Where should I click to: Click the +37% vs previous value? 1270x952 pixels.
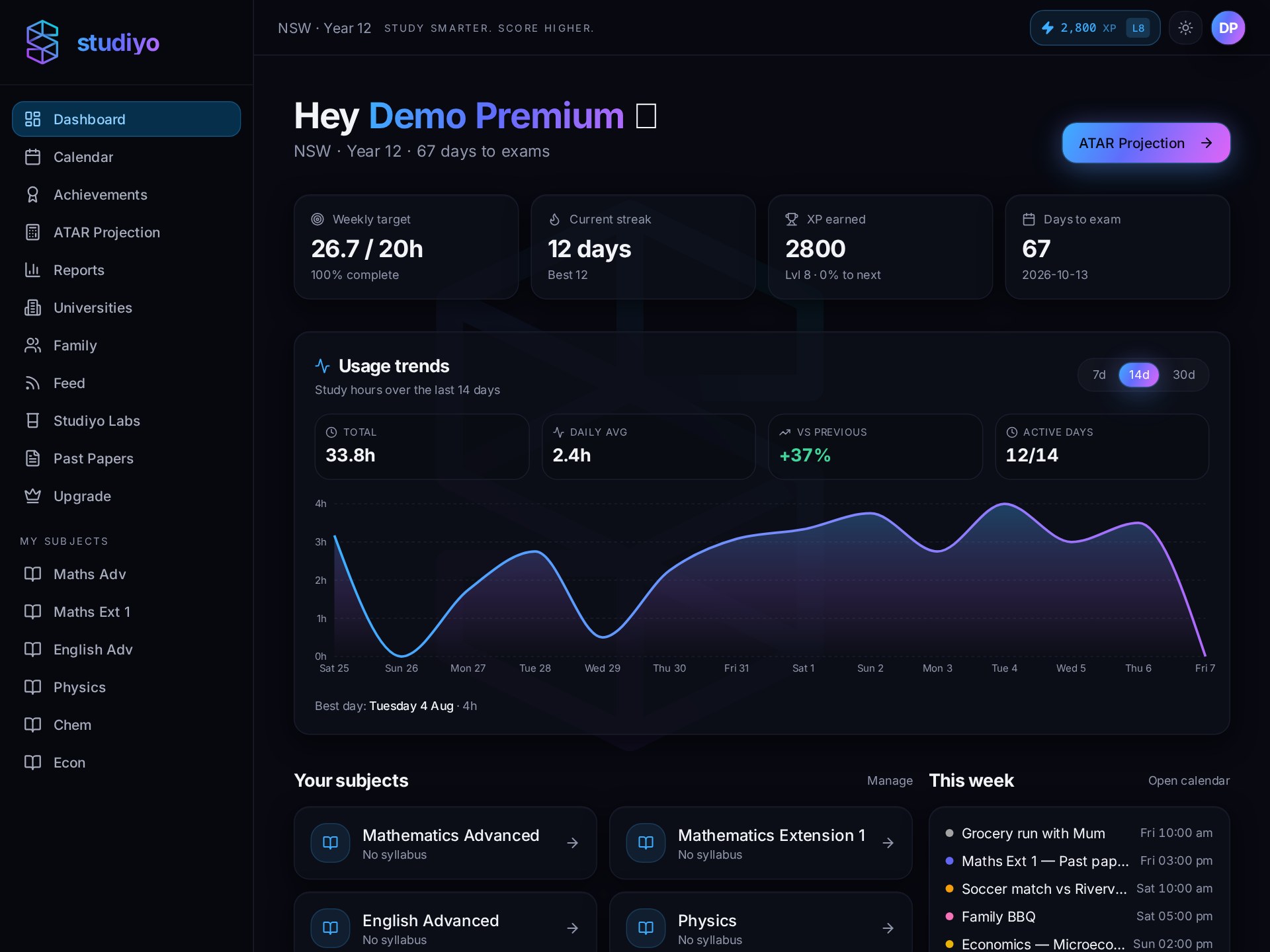click(805, 455)
